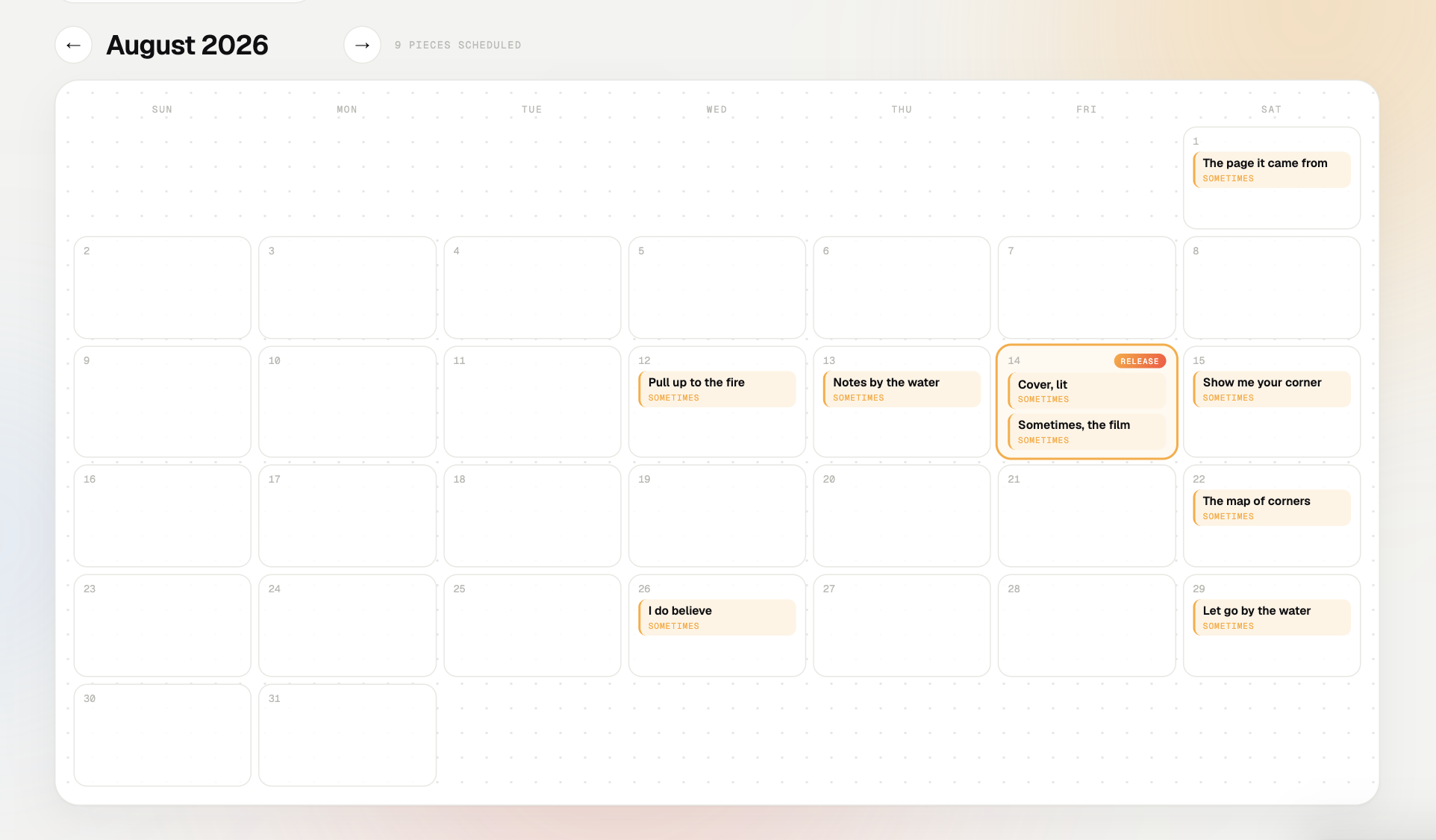Select the day cell for August 28

click(1087, 626)
